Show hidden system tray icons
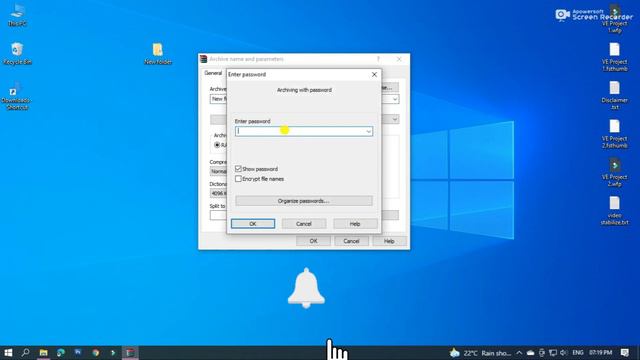Image resolution: width=640 pixels, height=360 pixels. click(519, 353)
